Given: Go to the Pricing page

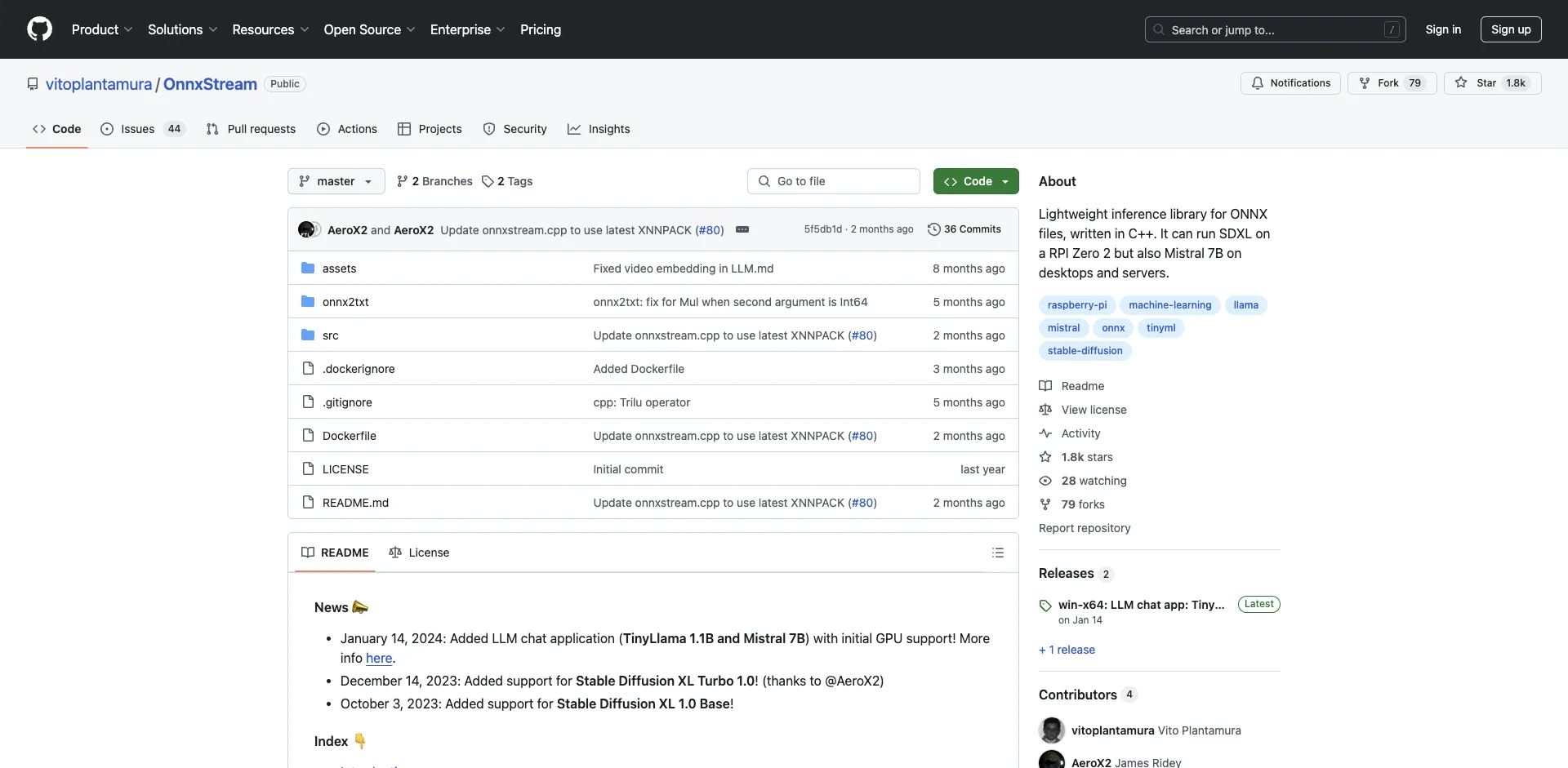Looking at the screenshot, I should 541,29.
